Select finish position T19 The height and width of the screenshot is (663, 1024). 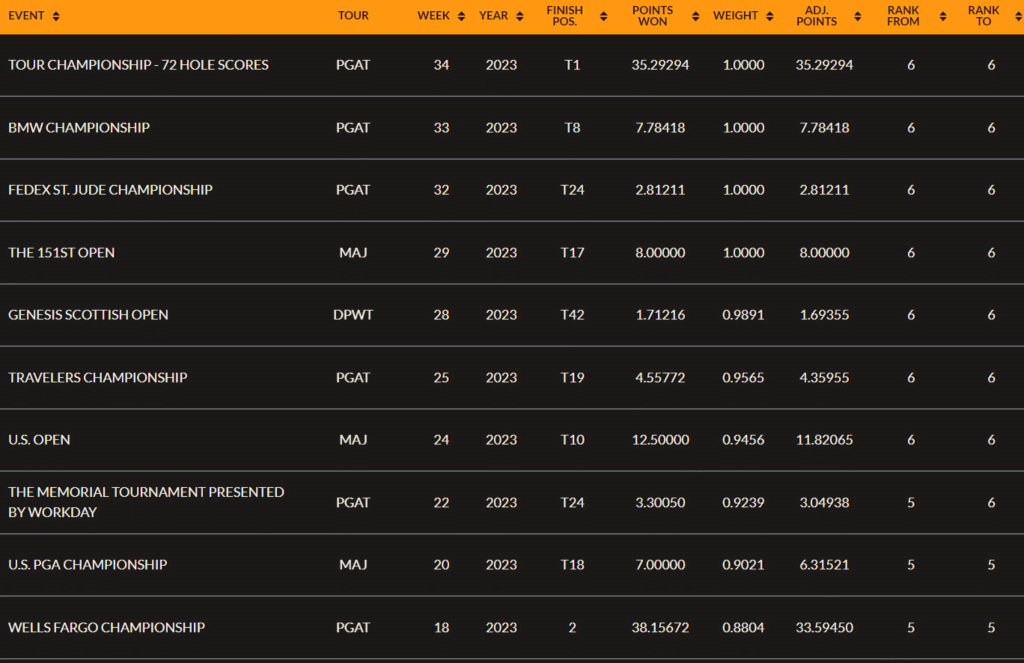coord(572,377)
